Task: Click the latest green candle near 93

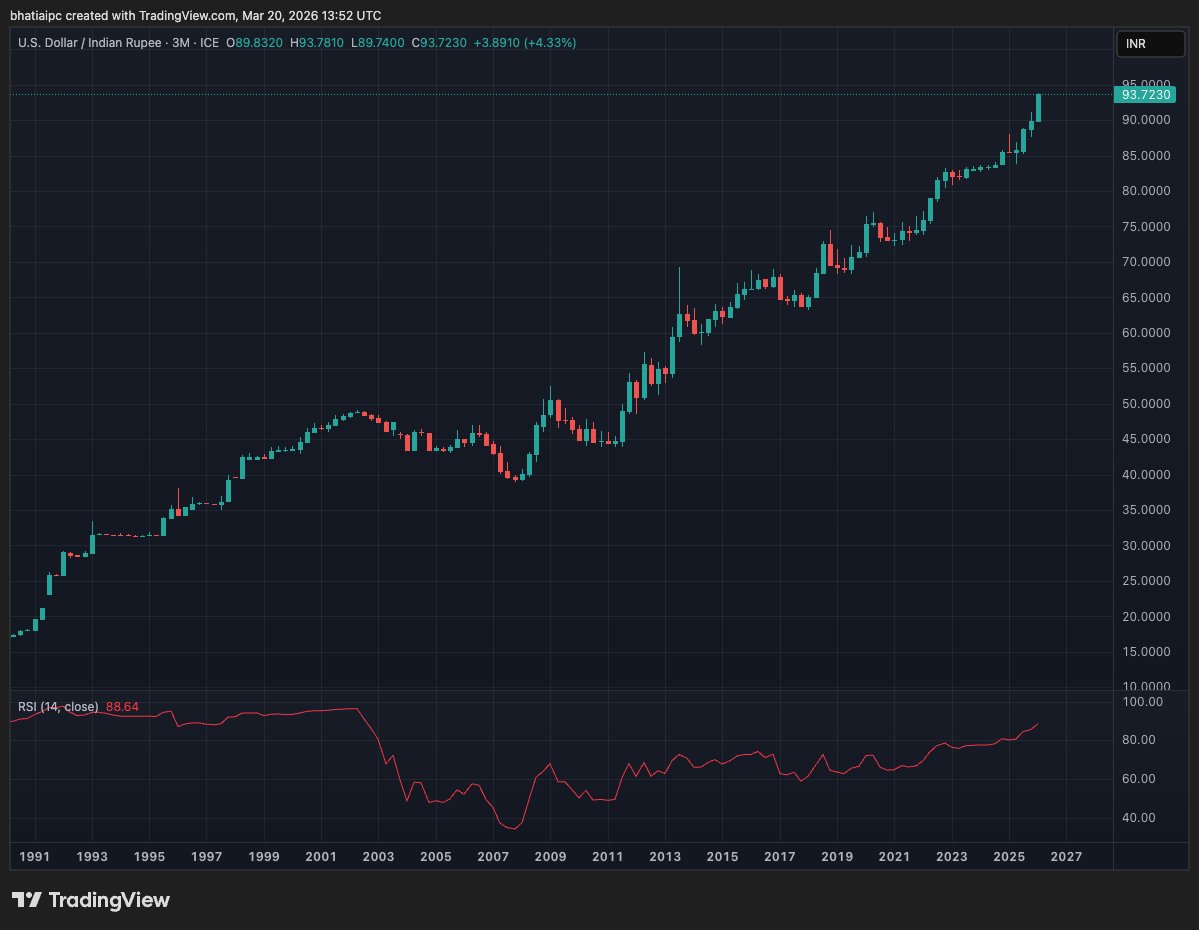Action: (x=1038, y=108)
